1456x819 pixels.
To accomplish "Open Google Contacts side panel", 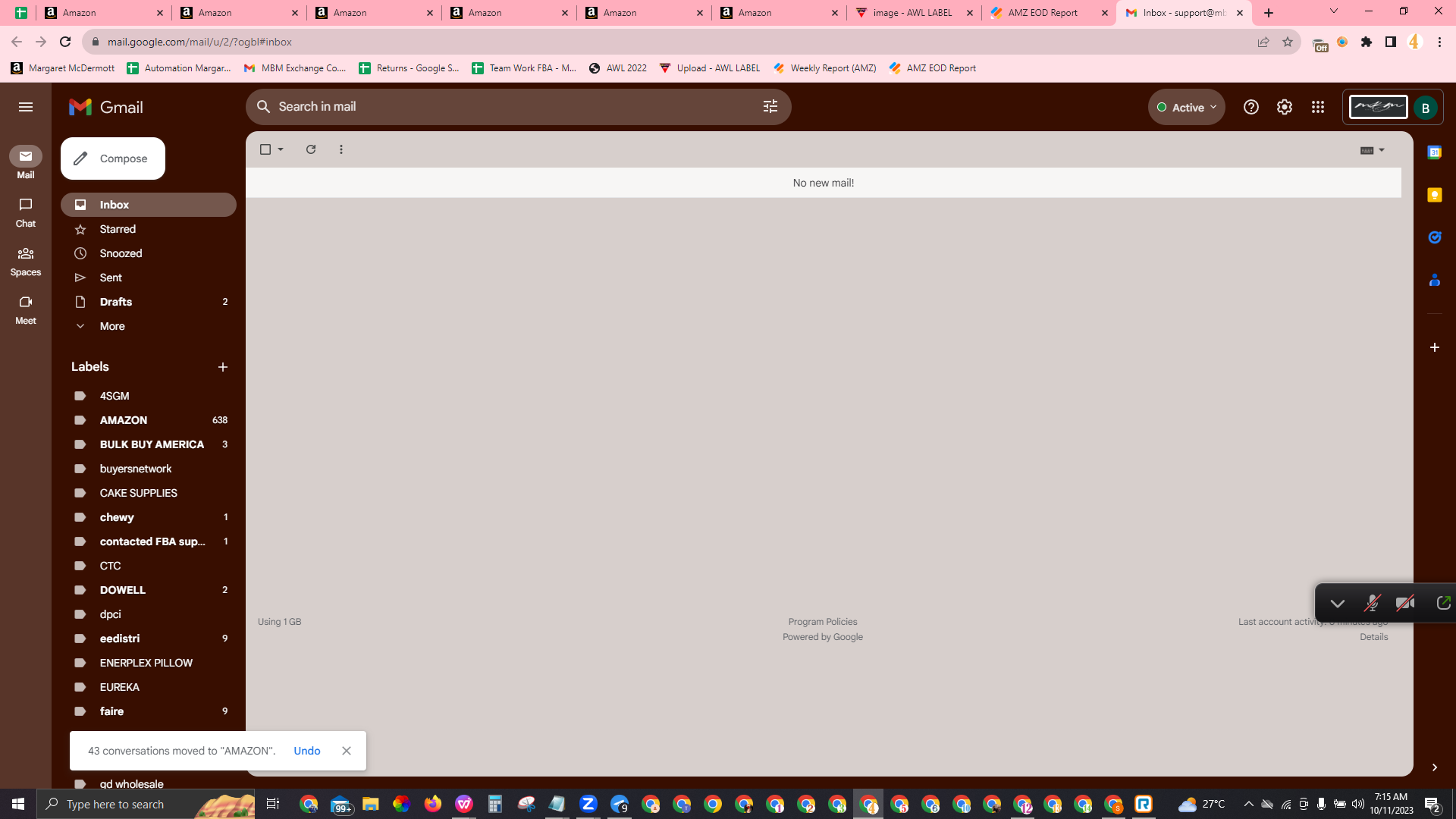I will pyautogui.click(x=1435, y=280).
